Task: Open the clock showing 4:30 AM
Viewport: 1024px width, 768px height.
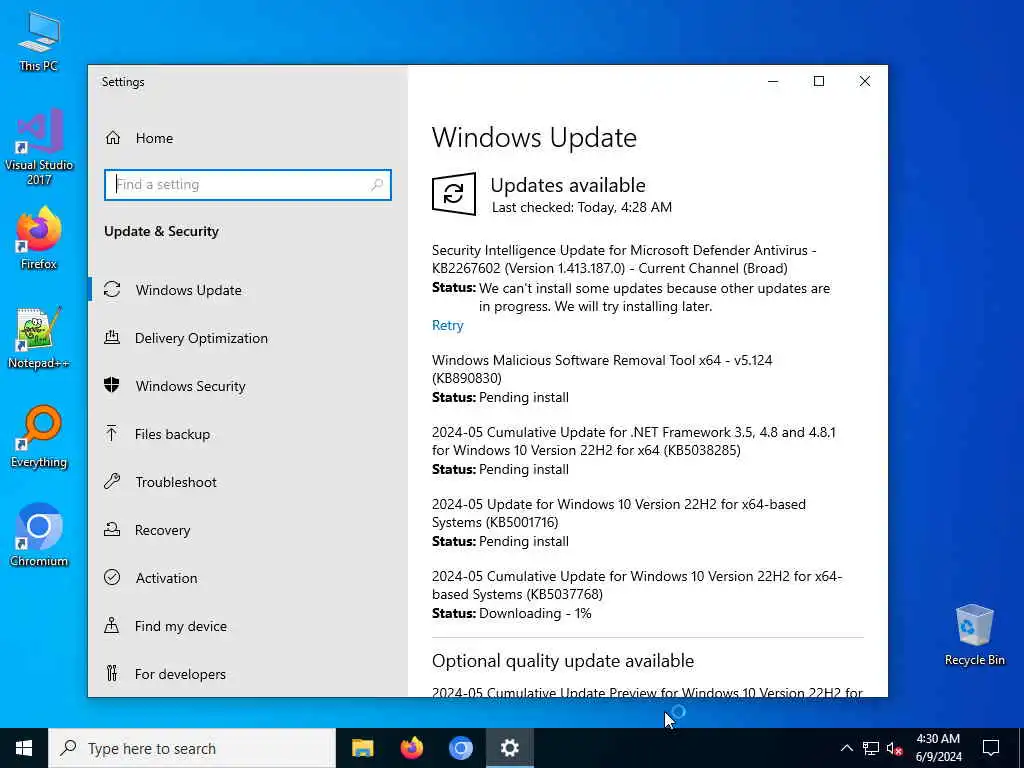Action: point(938,748)
